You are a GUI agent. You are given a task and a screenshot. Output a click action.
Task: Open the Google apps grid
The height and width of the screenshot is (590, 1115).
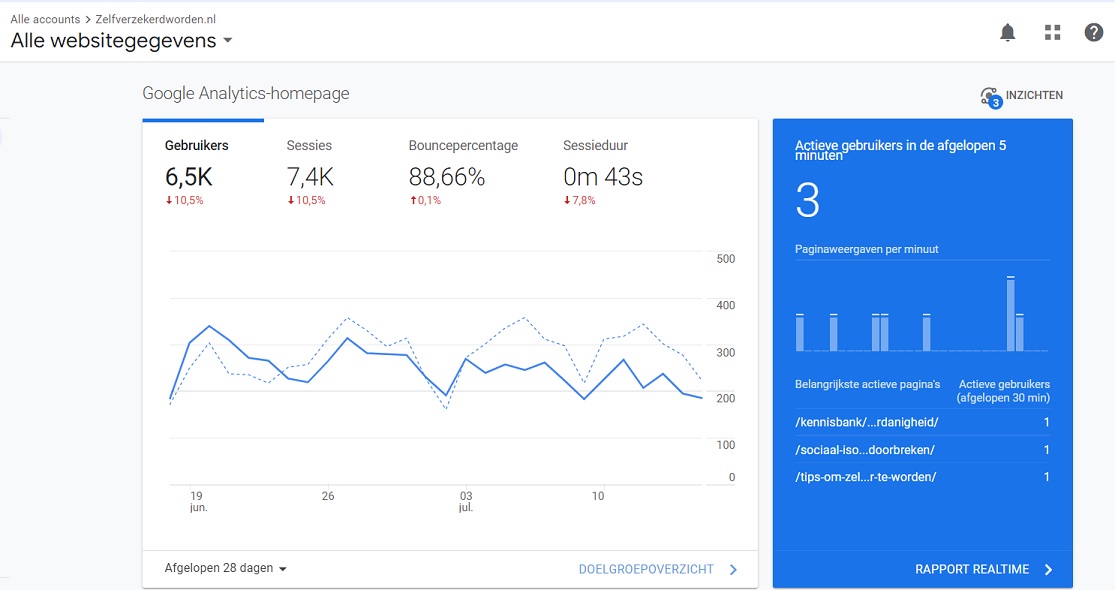1052,33
